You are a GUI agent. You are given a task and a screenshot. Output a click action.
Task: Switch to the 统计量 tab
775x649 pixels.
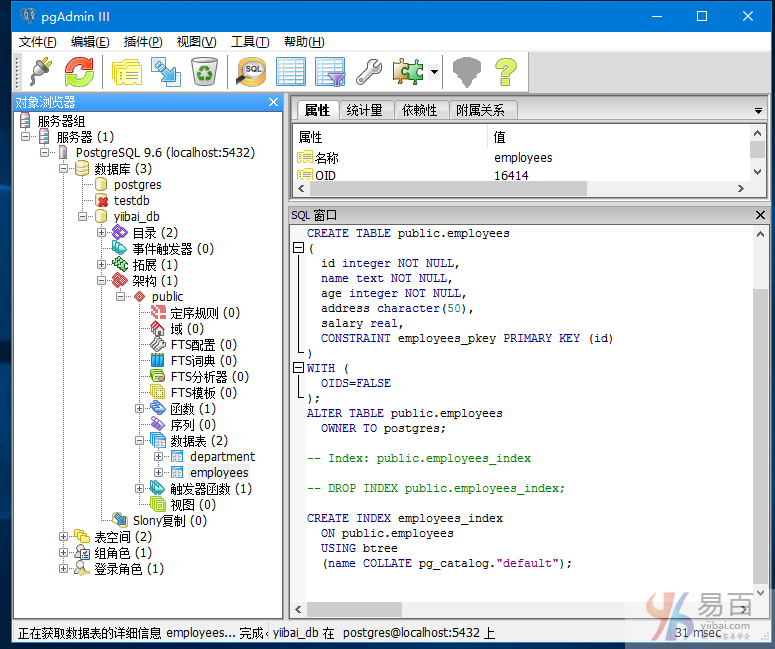pos(364,110)
